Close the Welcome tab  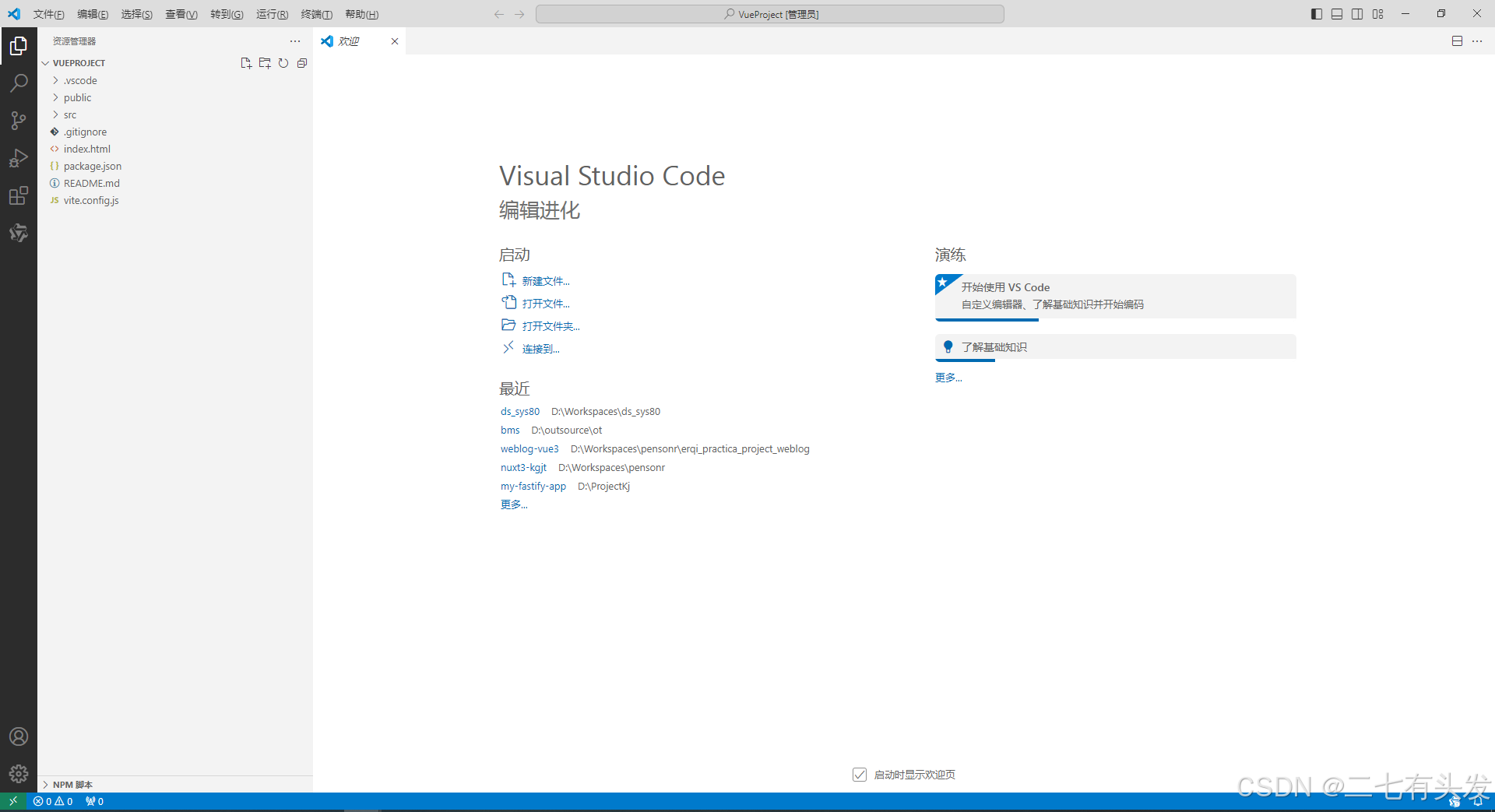(x=395, y=41)
